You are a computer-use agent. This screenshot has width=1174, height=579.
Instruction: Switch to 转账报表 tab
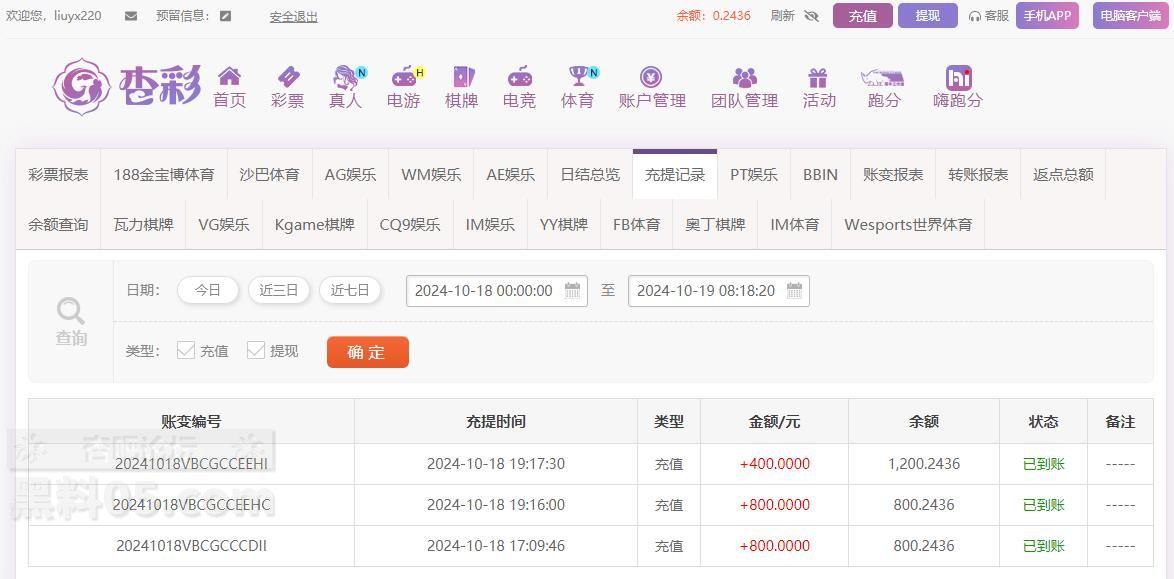tap(978, 175)
